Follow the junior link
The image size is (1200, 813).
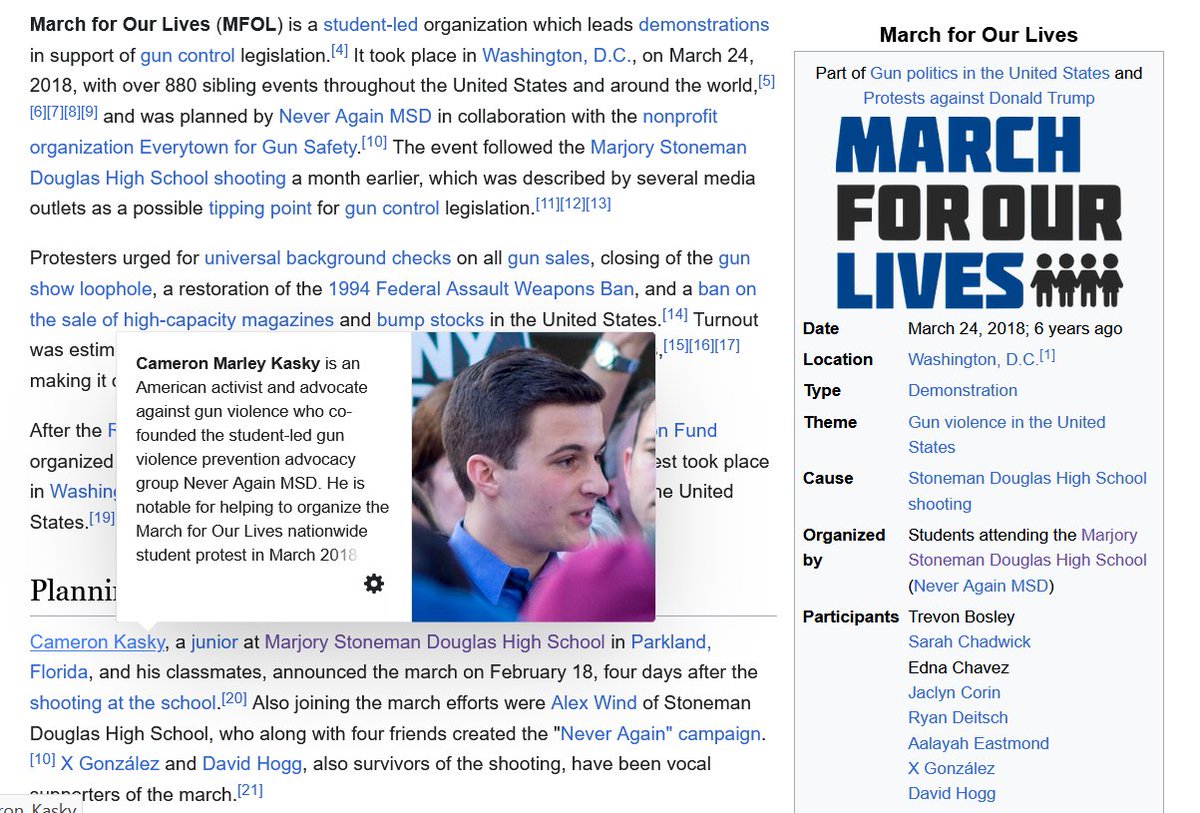214,641
